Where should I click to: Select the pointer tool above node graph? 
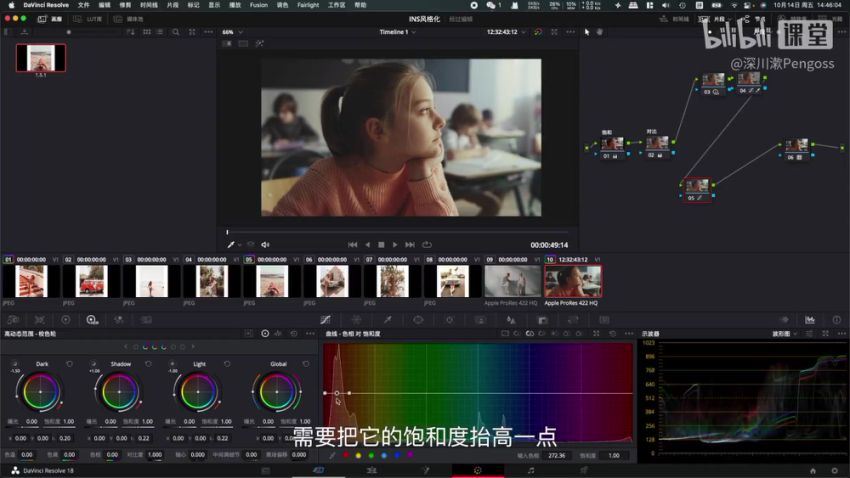[x=587, y=32]
